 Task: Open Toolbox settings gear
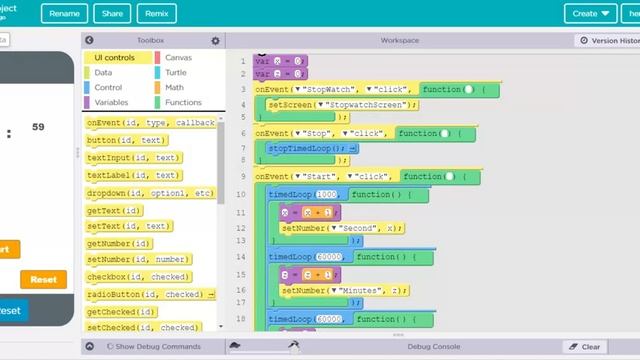(x=215, y=40)
